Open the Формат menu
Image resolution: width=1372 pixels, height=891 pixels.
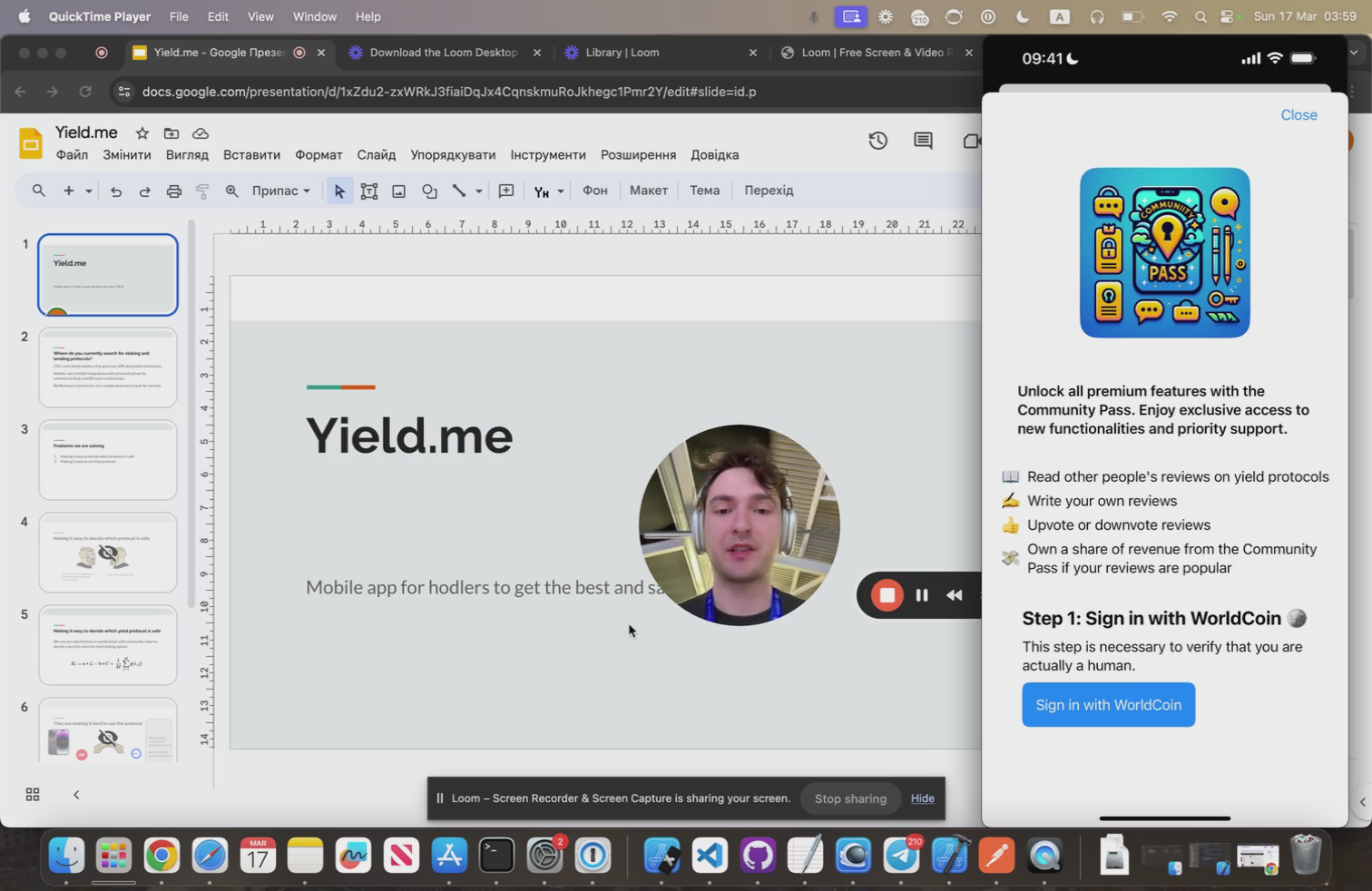pos(318,155)
